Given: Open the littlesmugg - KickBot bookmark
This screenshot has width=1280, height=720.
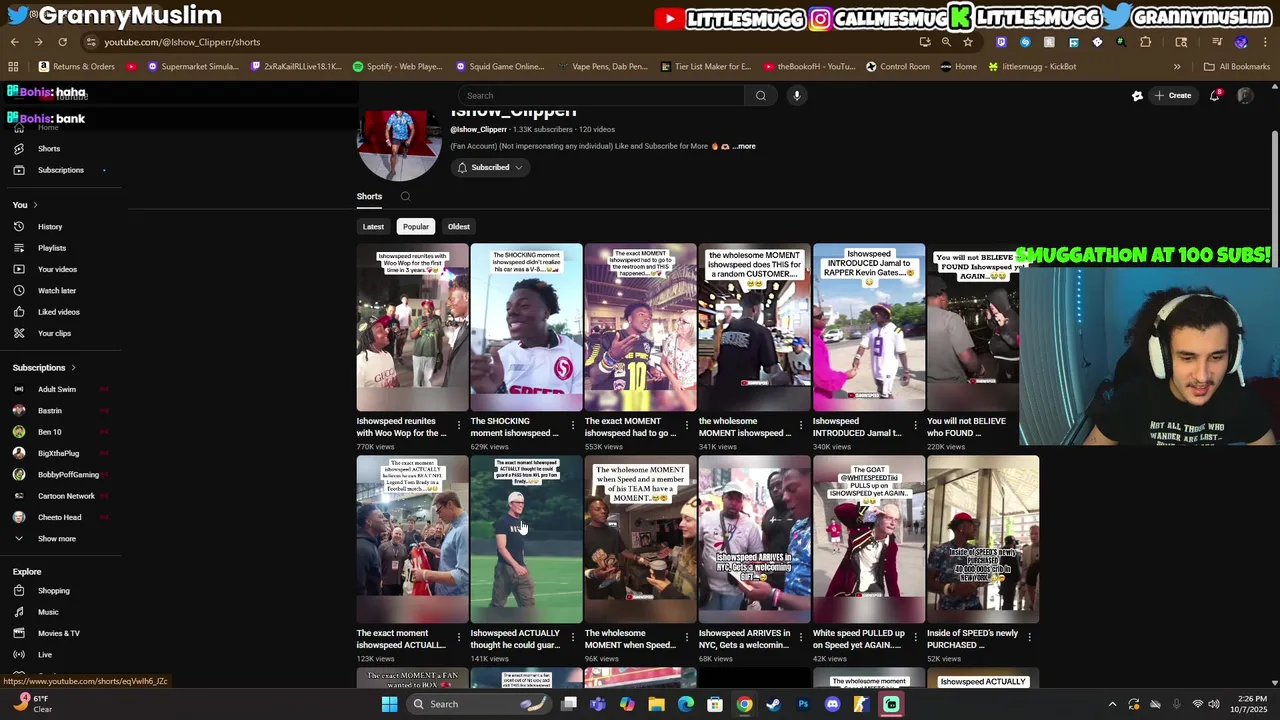Looking at the screenshot, I should tap(1032, 67).
